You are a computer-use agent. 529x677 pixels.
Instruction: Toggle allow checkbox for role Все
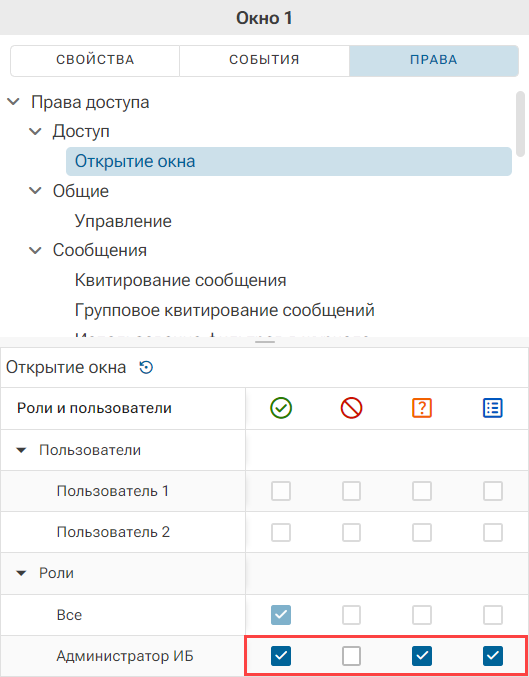point(281,615)
